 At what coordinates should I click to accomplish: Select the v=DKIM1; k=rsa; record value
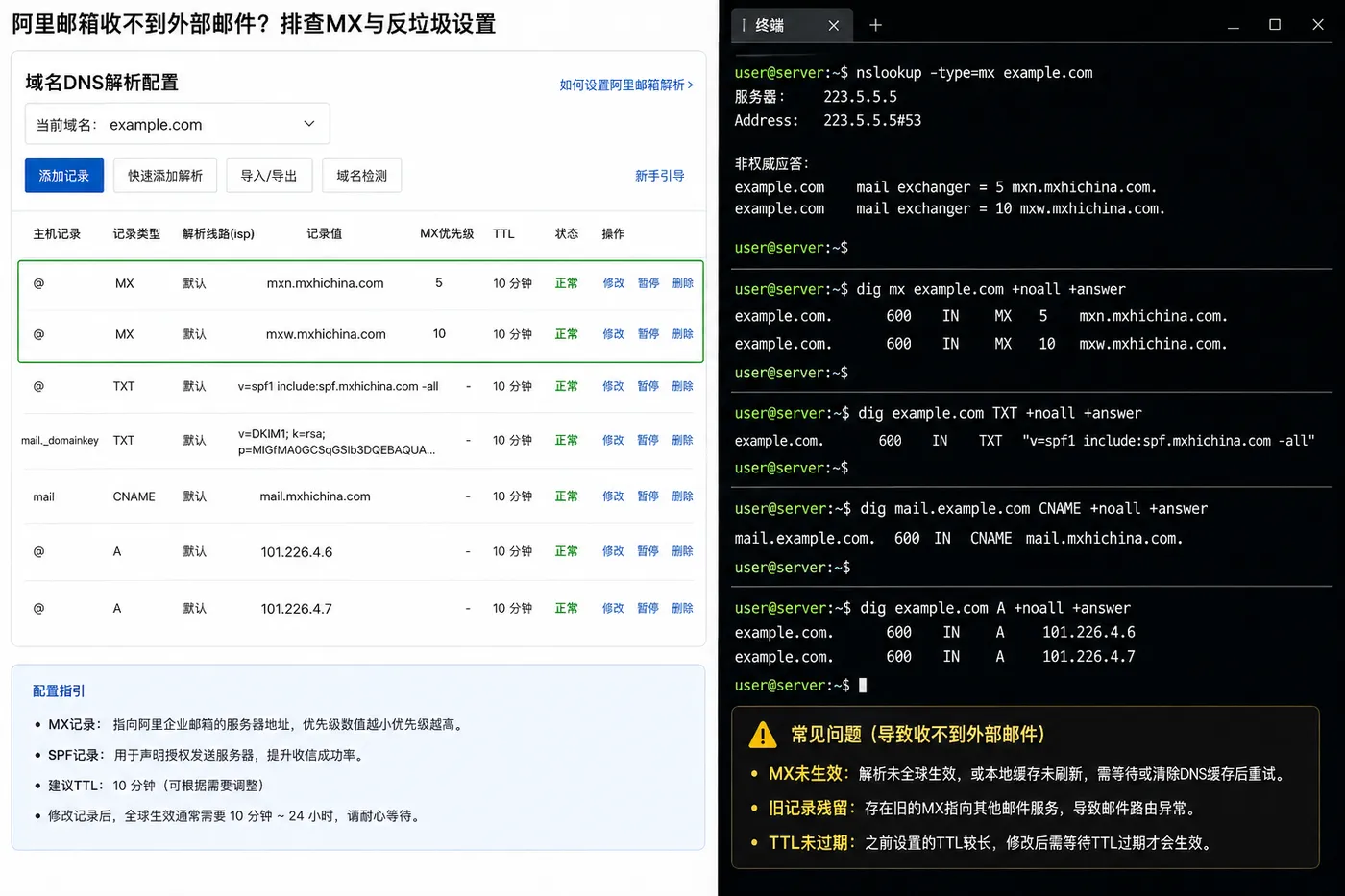336,442
